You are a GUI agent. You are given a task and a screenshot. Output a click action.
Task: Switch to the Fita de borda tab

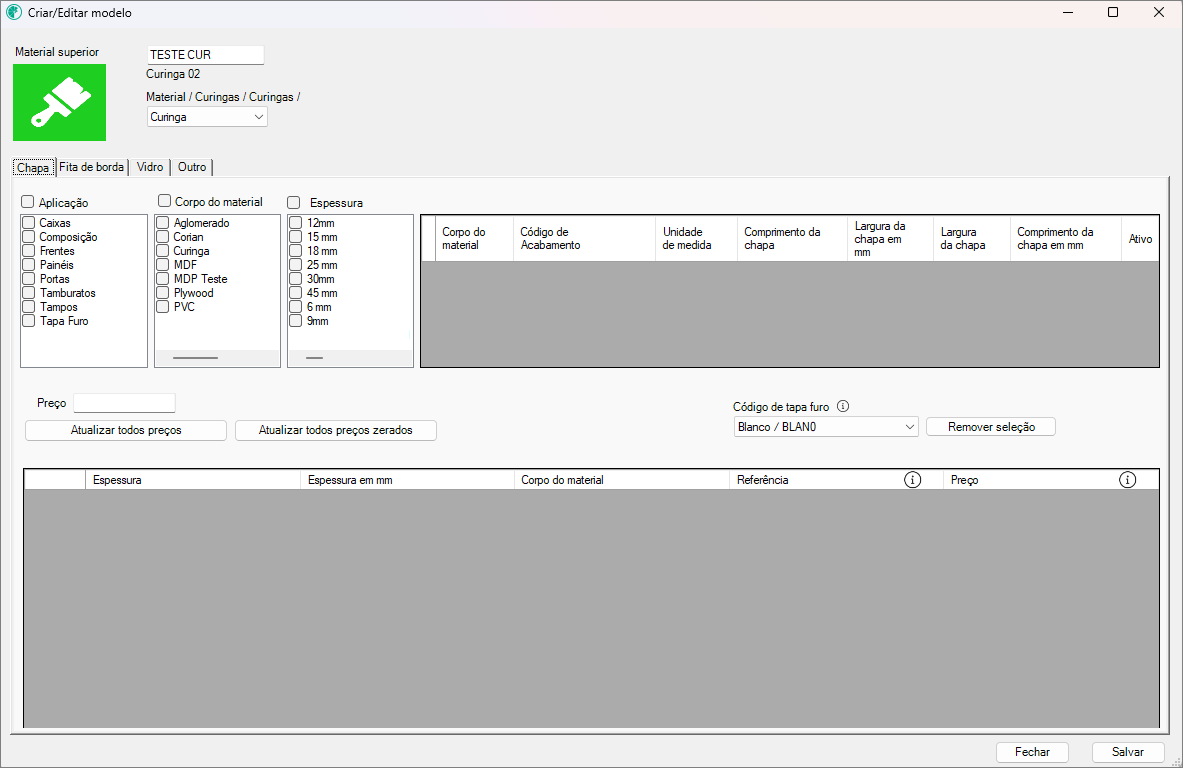click(92, 167)
